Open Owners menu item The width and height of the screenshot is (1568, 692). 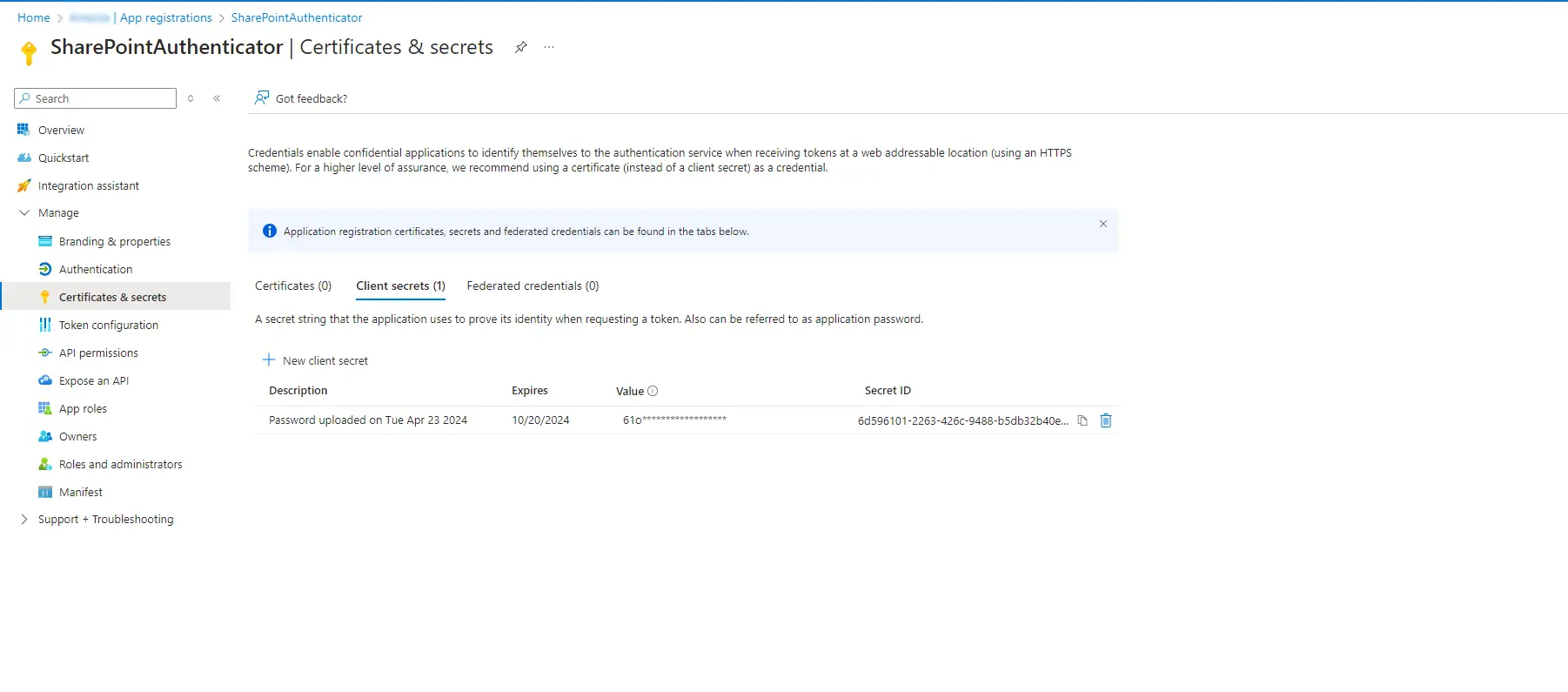[77, 436]
